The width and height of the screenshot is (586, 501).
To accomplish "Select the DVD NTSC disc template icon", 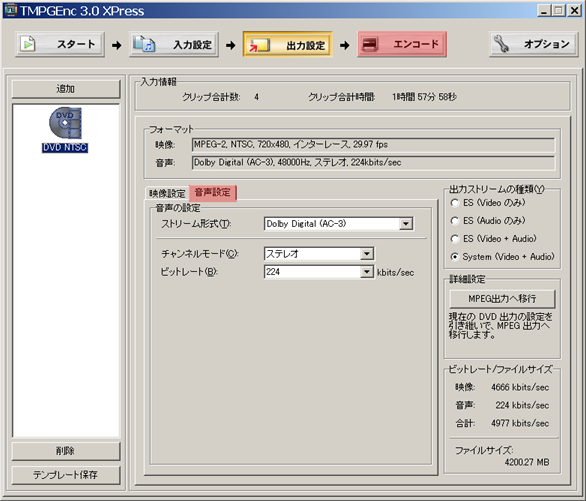I will [x=65, y=123].
